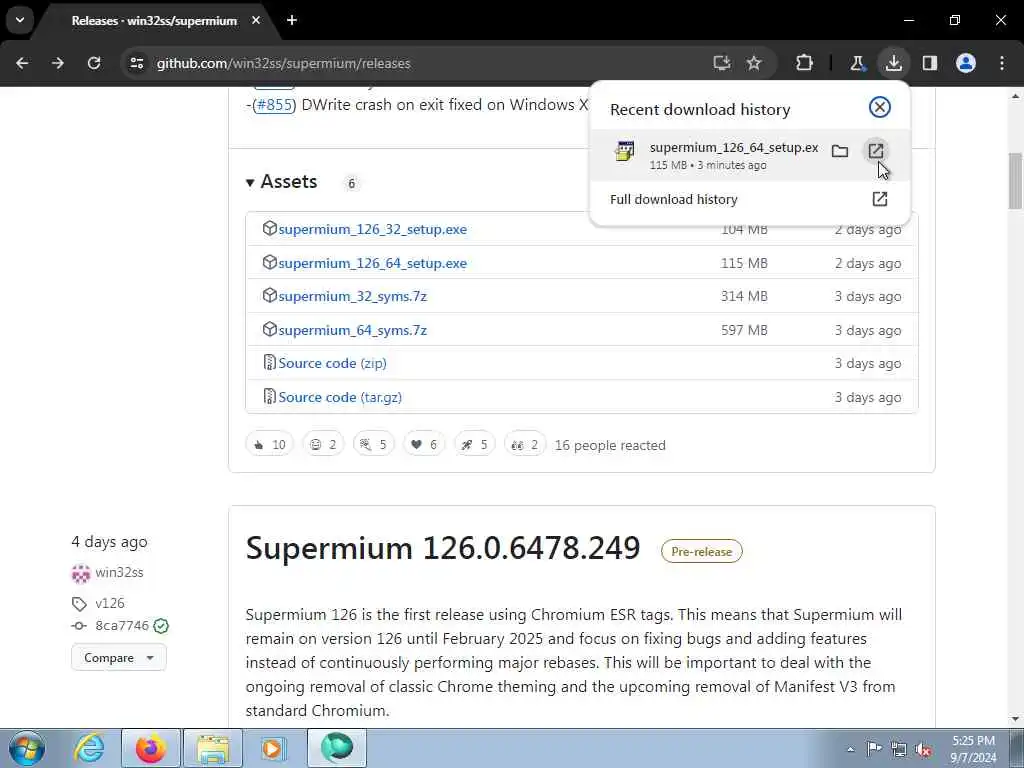Click the heart reaction with 6
The height and width of the screenshot is (768, 1024).
[x=424, y=445]
